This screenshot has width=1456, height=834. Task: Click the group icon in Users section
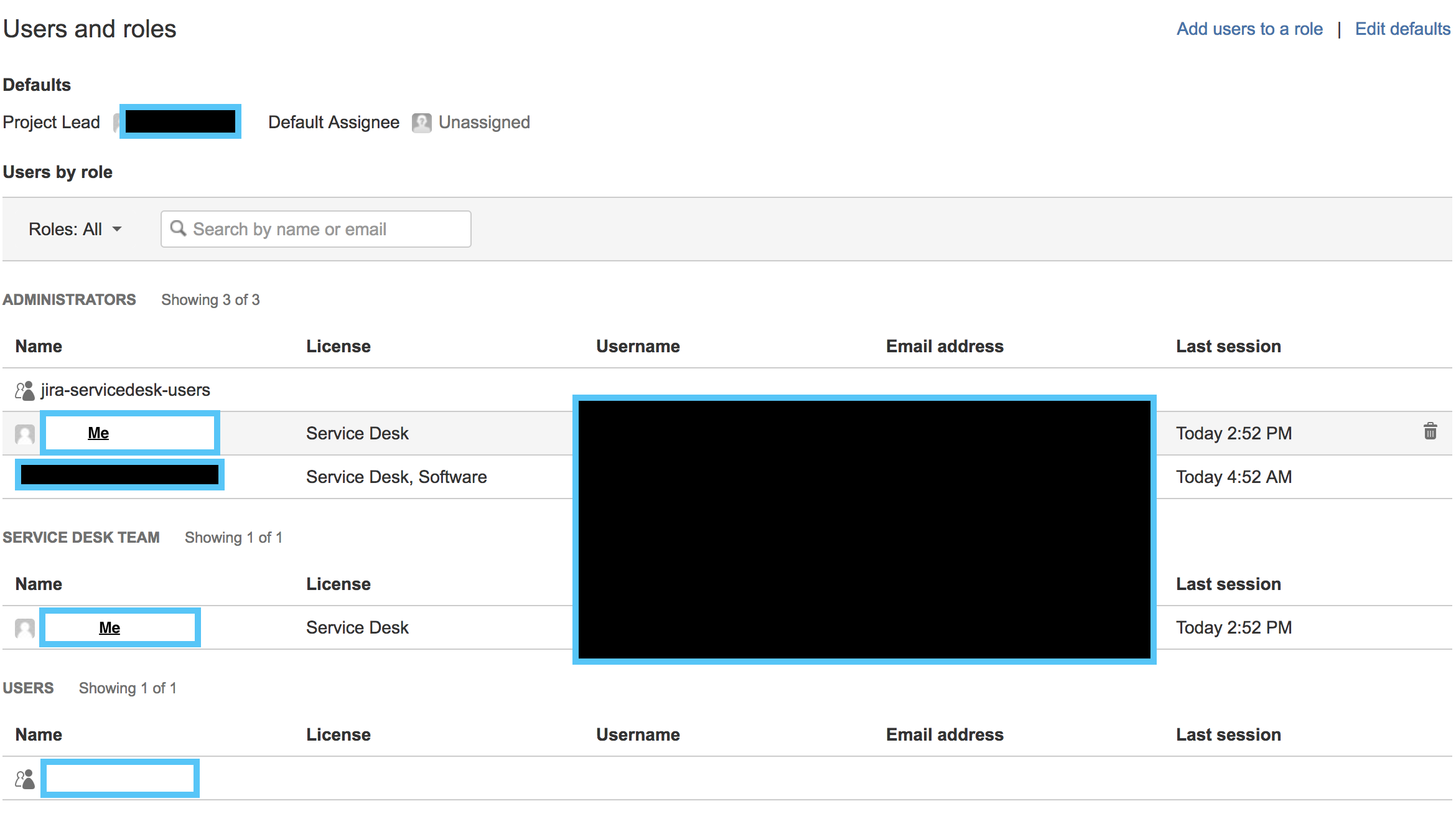(25, 779)
